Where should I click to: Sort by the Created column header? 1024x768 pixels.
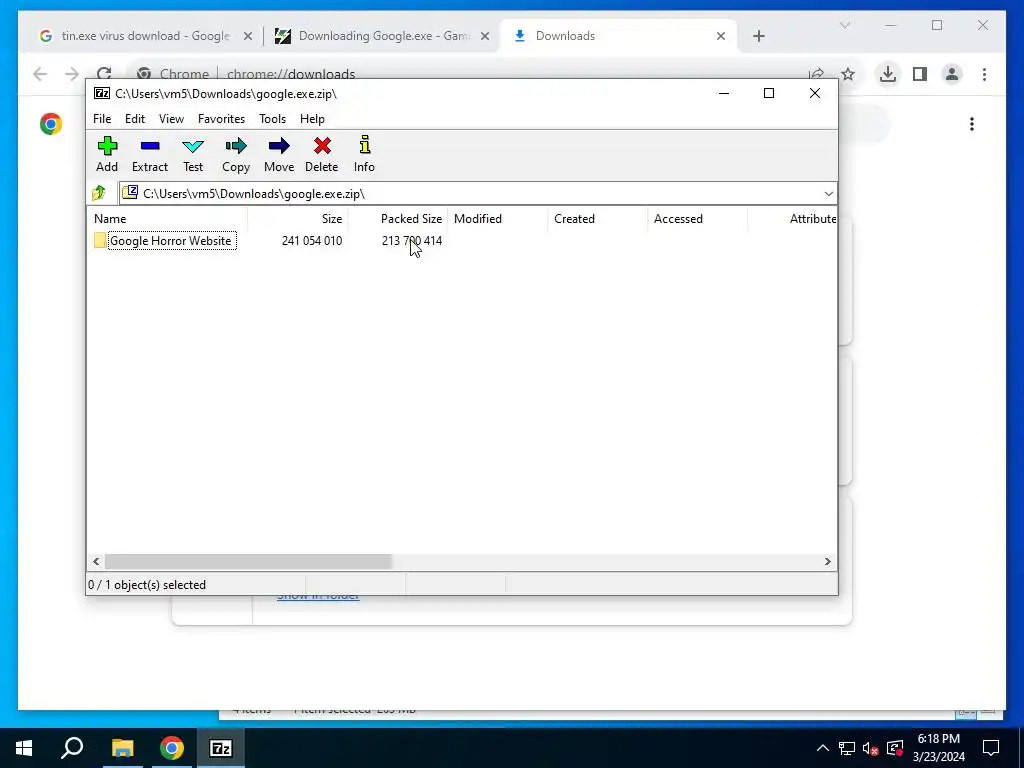tap(598, 219)
